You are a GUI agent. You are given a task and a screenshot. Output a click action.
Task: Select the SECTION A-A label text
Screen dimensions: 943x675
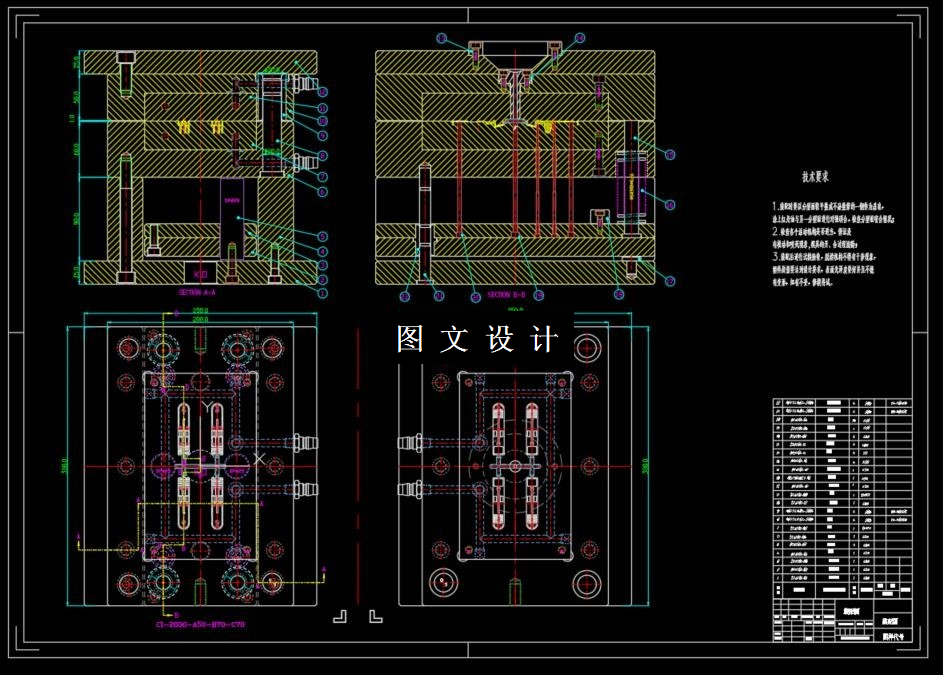tap(197, 292)
